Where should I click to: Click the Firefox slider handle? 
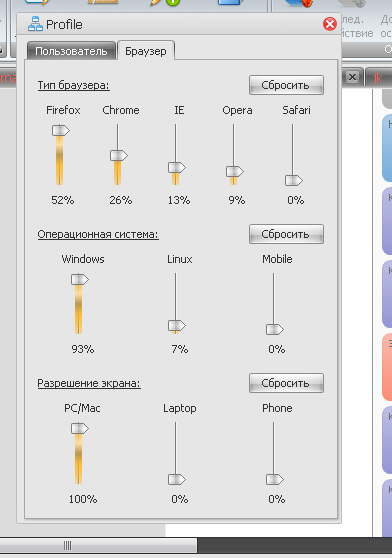click(61, 131)
